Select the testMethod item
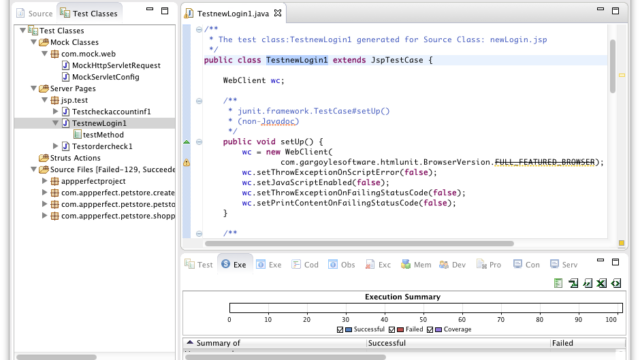The height and width of the screenshot is (360, 640). (x=98, y=135)
